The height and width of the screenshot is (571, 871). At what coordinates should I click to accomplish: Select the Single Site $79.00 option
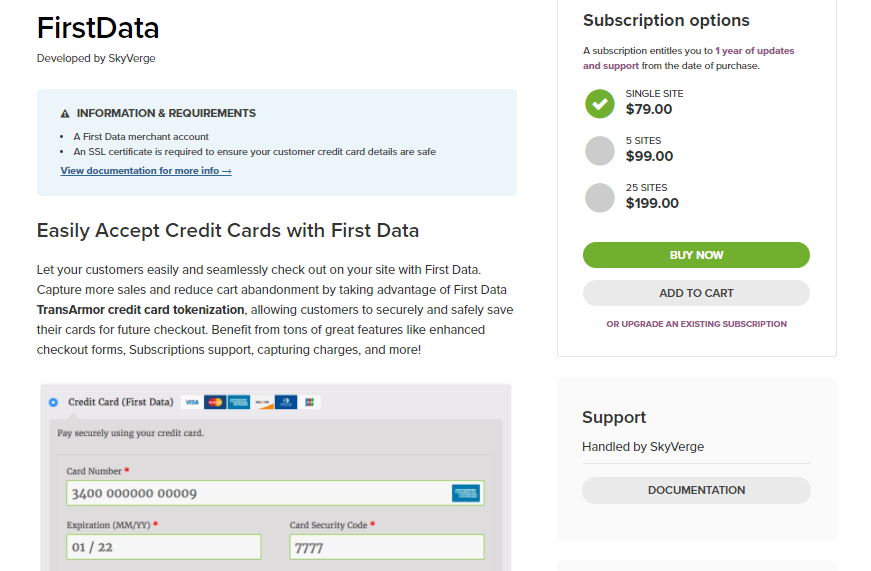[x=600, y=103]
